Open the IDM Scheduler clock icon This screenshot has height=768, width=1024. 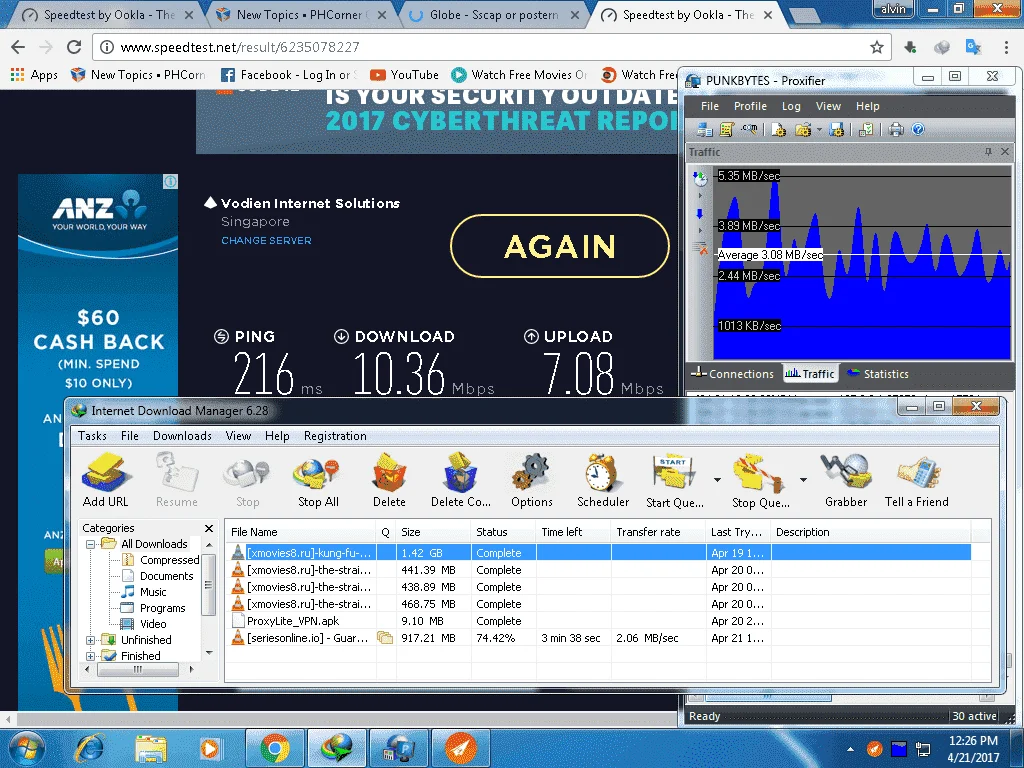pyautogui.click(x=603, y=480)
